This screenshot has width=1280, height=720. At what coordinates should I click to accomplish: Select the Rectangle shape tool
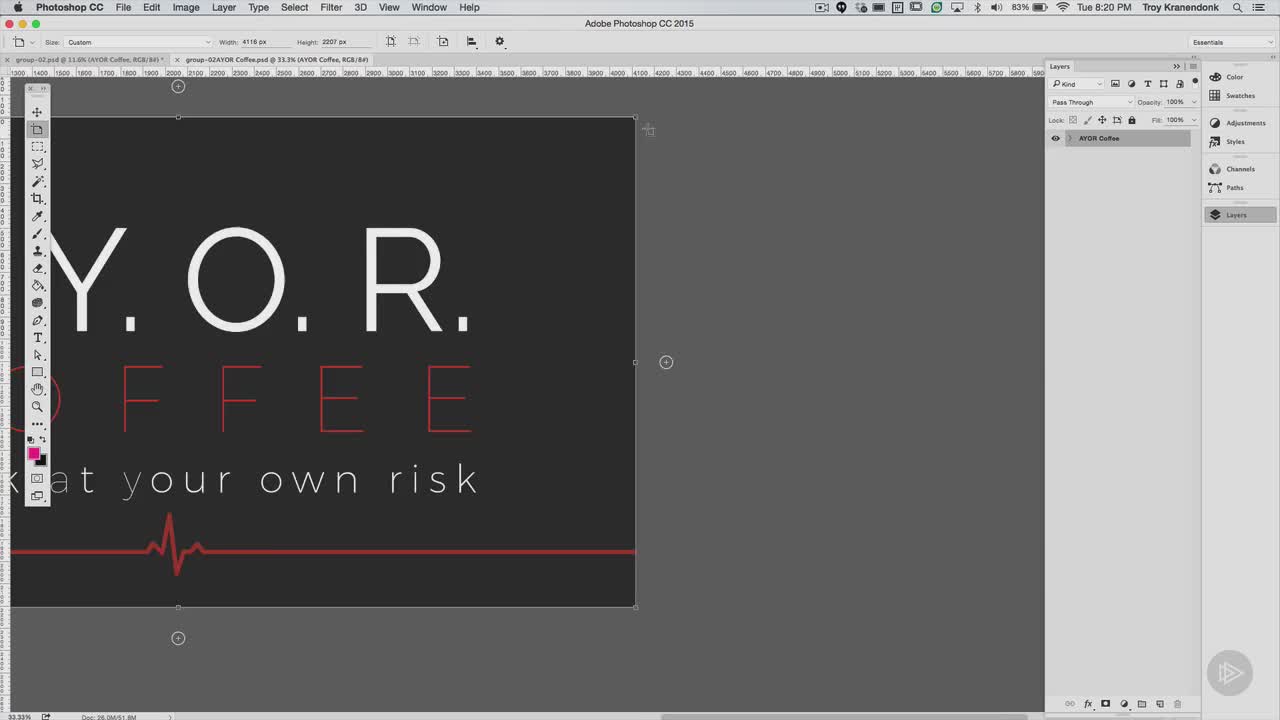click(37, 372)
